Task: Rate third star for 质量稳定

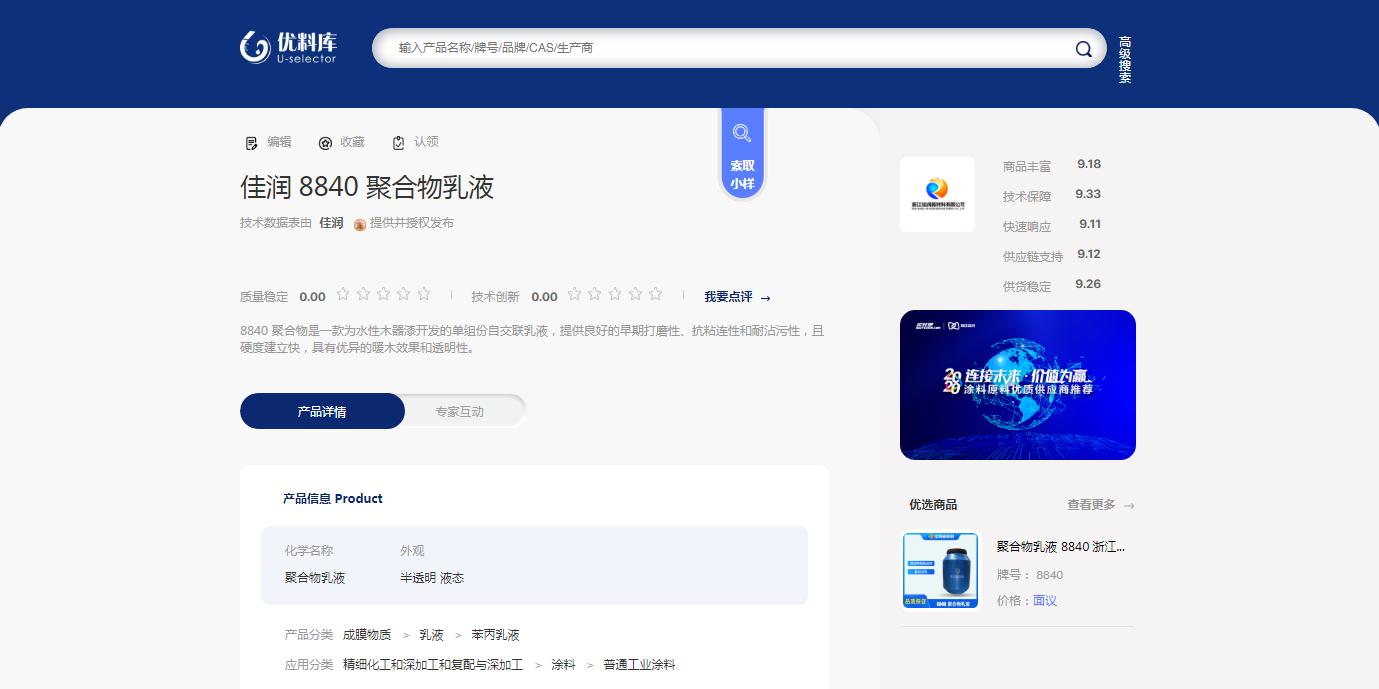Action: (x=383, y=294)
